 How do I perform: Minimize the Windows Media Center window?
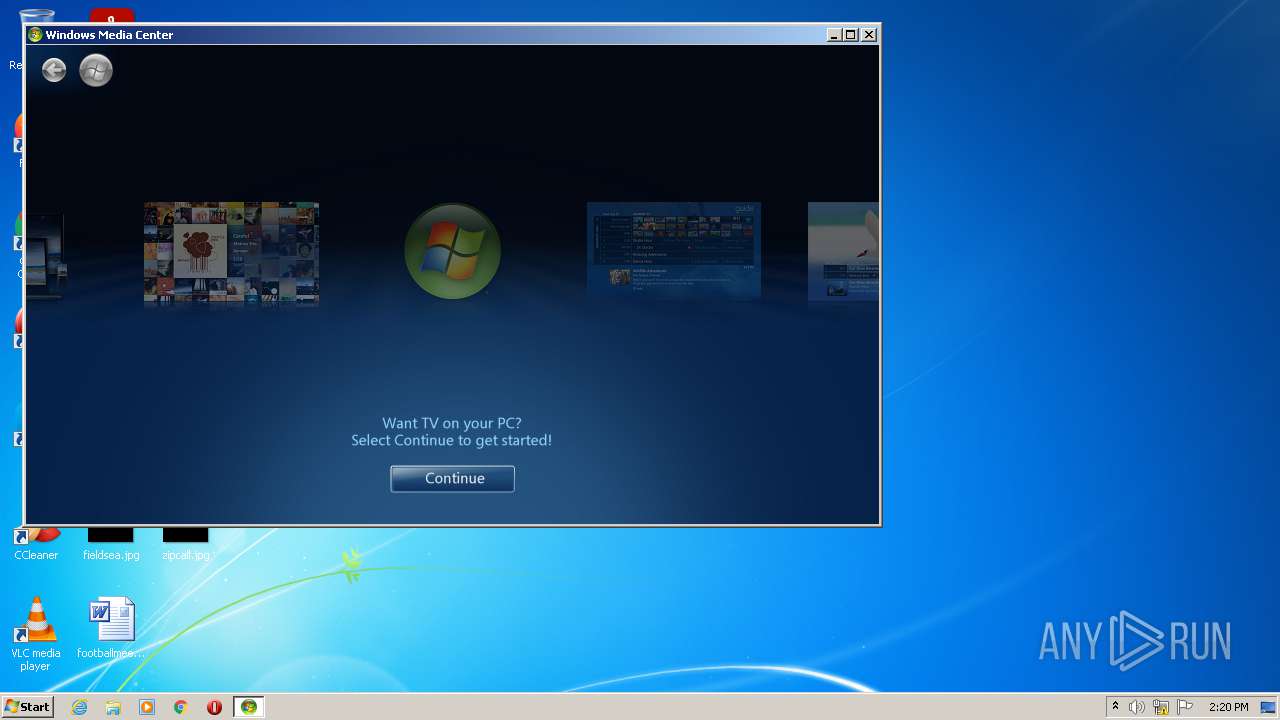tap(834, 34)
